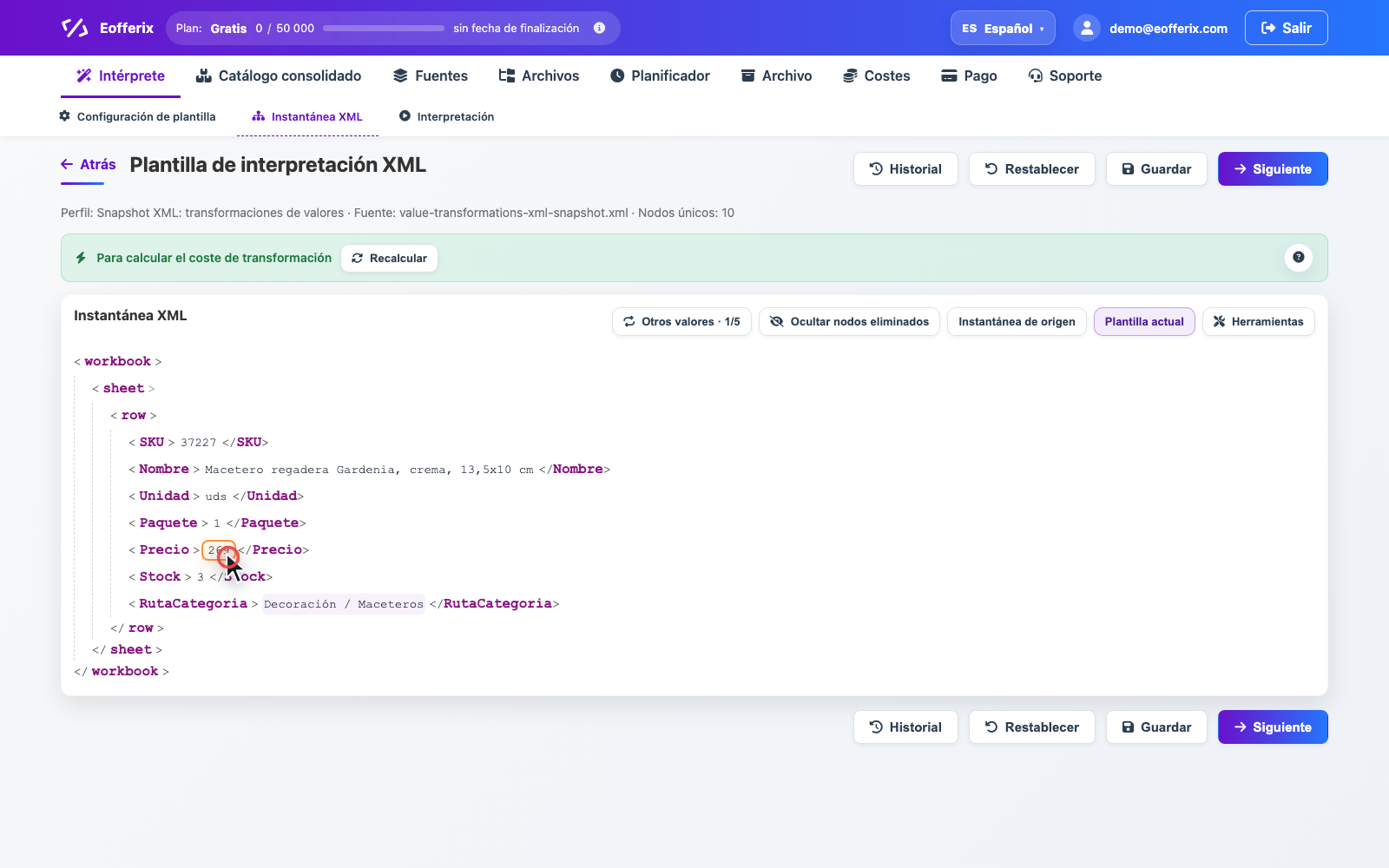Click the Stock opening tag
The height and width of the screenshot is (868, 1389).
click(160, 576)
